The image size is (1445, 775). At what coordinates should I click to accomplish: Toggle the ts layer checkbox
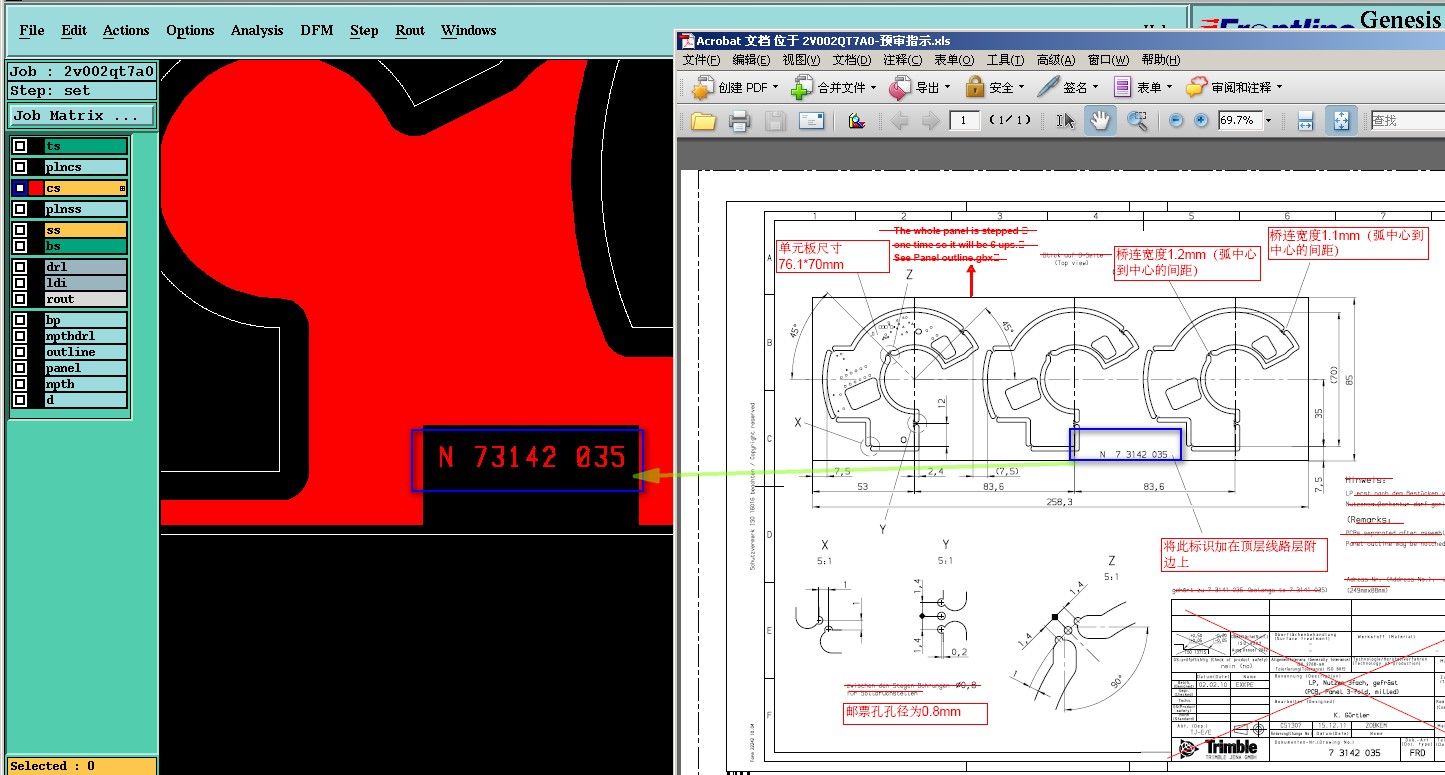20,146
